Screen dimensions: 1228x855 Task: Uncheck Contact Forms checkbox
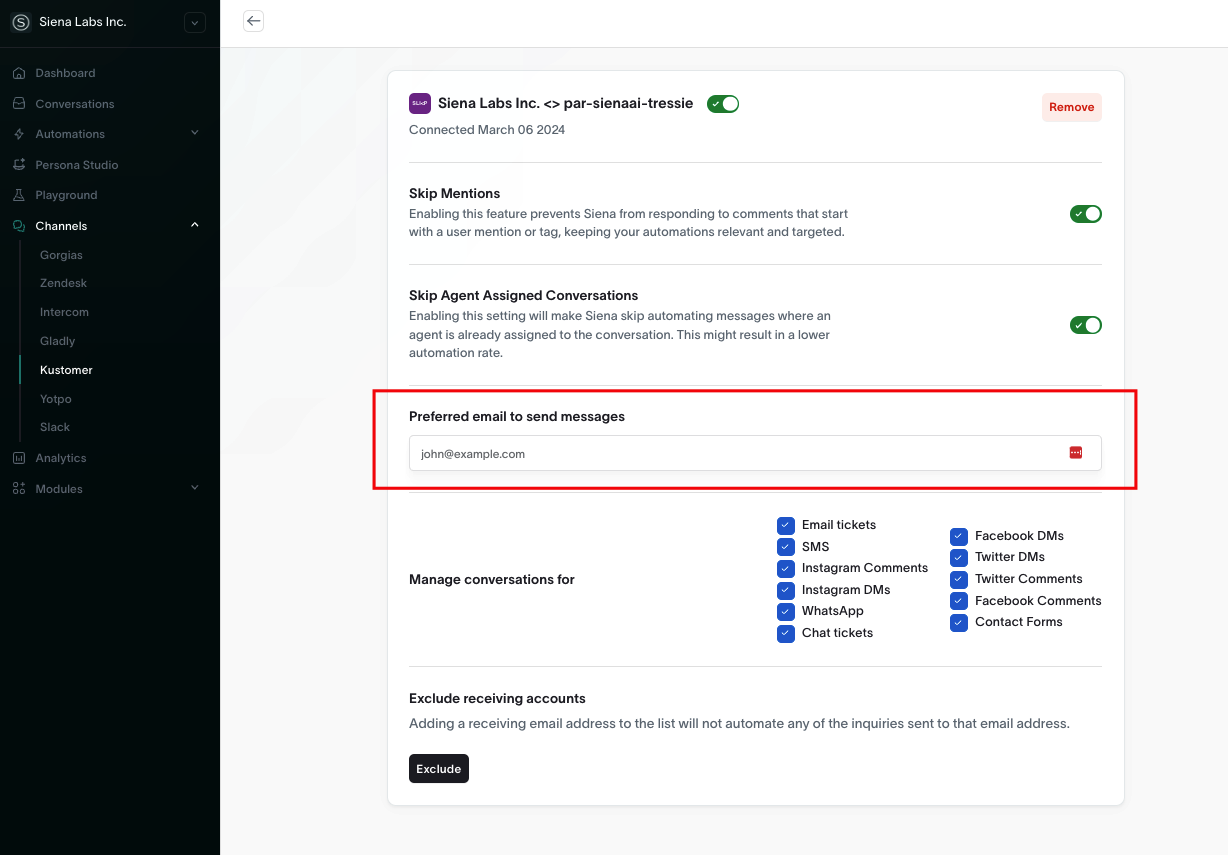click(x=959, y=622)
